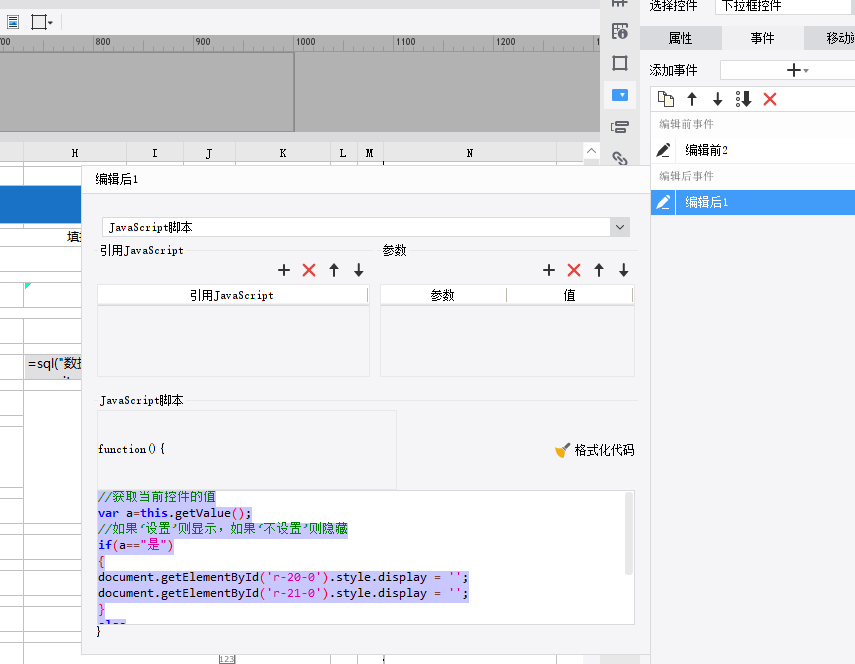Move 参数 row up
This screenshot has height=664, width=855.
pyautogui.click(x=599, y=270)
